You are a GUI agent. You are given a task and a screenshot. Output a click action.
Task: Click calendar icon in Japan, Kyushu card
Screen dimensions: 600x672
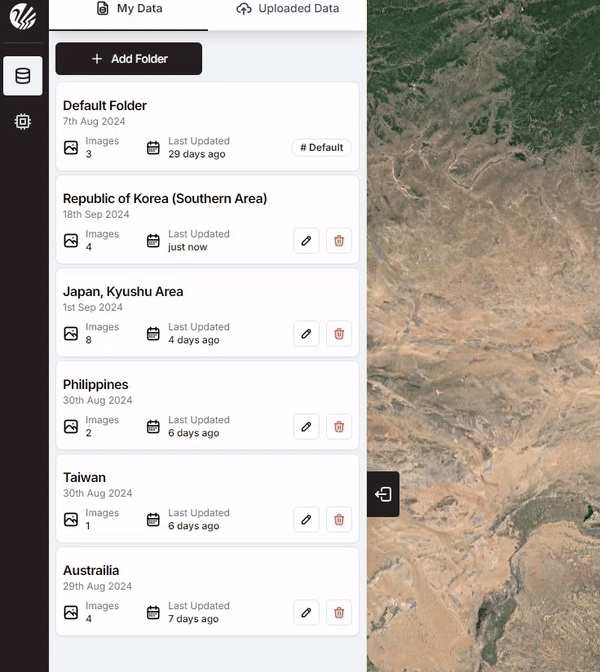153,334
